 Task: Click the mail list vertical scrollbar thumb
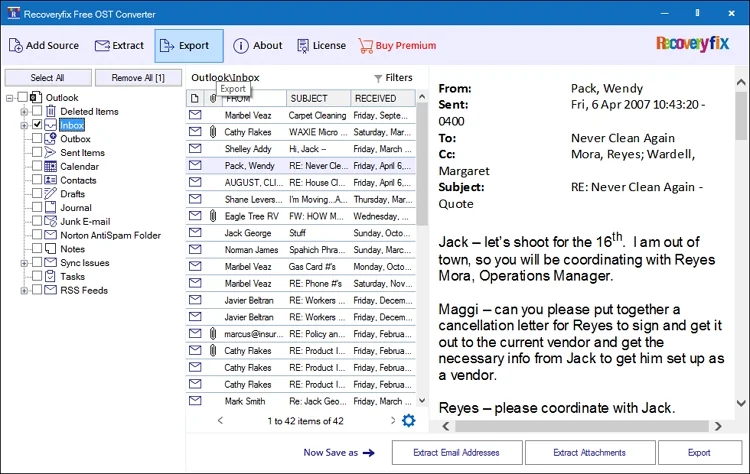tap(422, 164)
